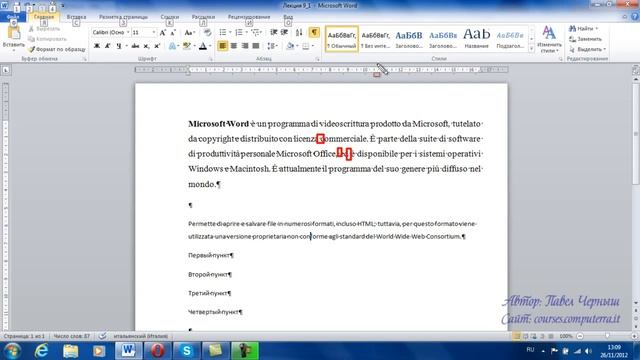Open underline style dropdown arrow
Image resolution: width=640 pixels, height=360 pixels.
point(126,46)
